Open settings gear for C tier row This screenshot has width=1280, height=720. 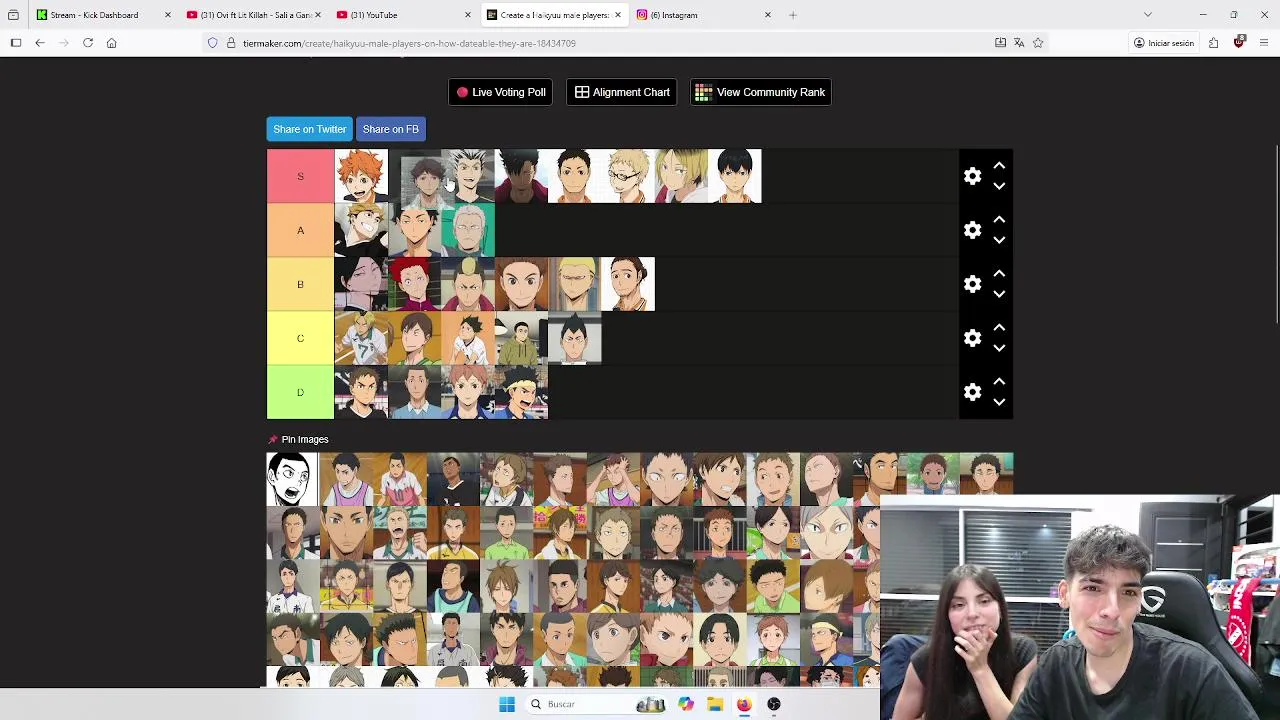coord(972,338)
